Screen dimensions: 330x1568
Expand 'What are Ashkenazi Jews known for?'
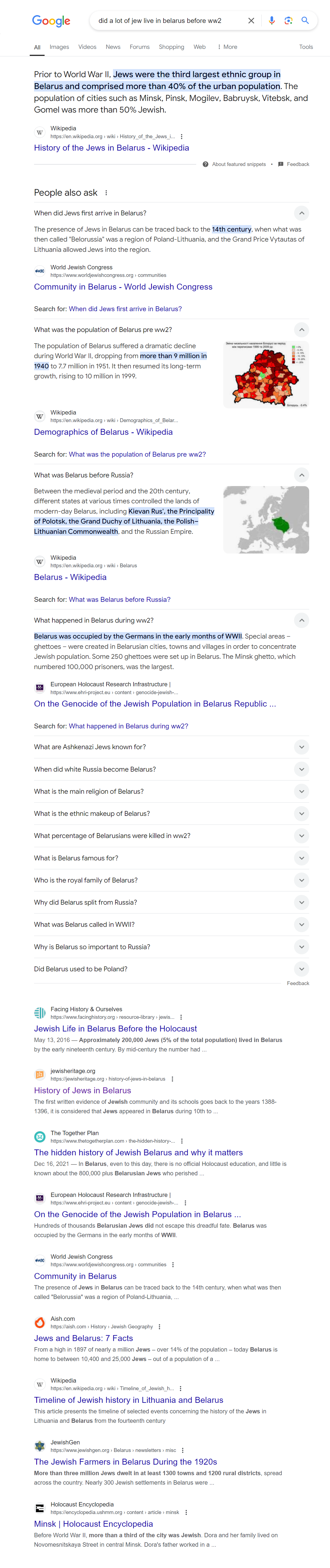click(301, 747)
